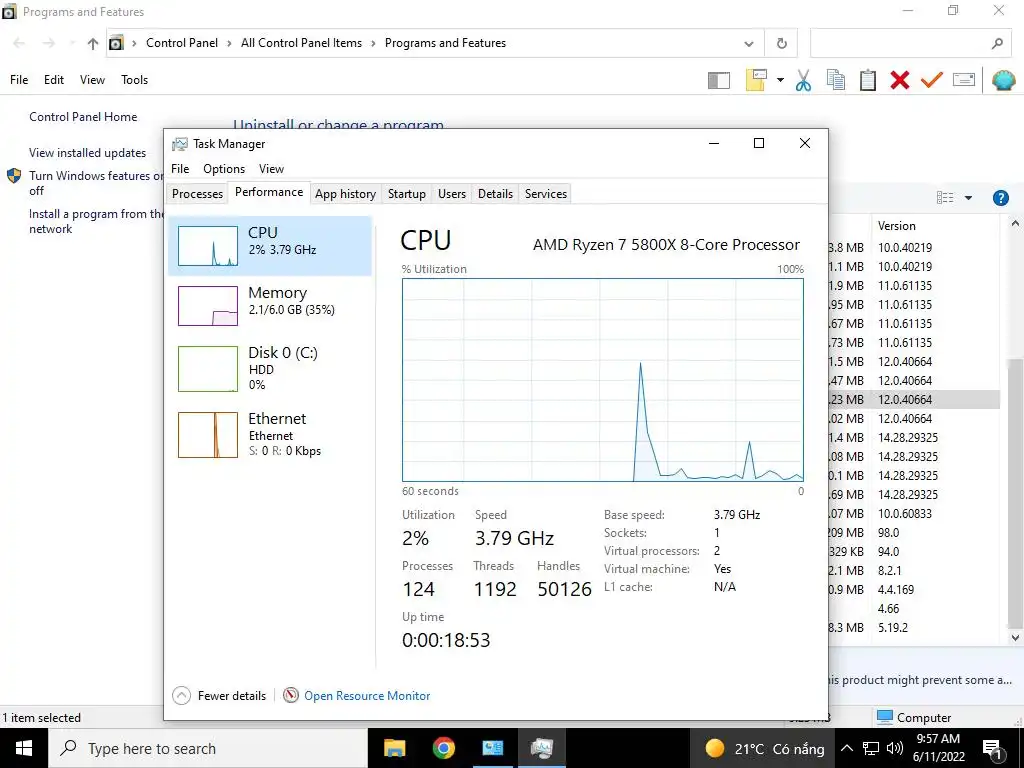Click the change view list icon

(945, 198)
